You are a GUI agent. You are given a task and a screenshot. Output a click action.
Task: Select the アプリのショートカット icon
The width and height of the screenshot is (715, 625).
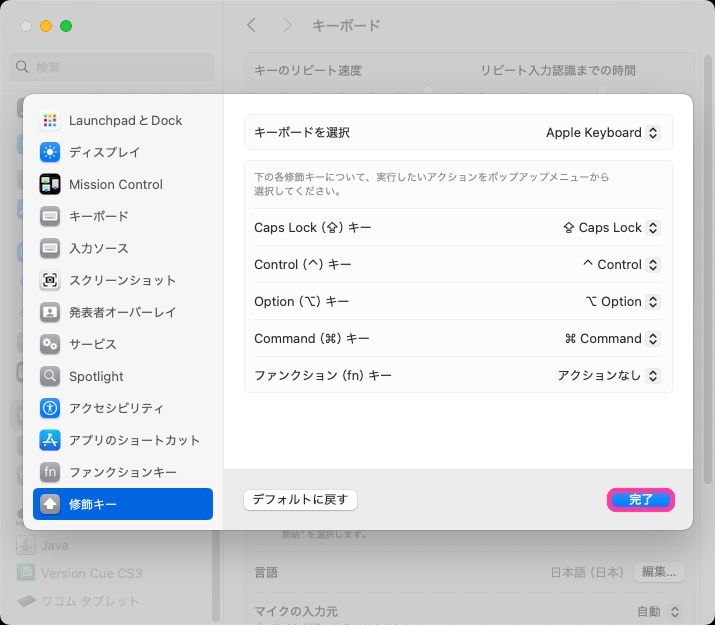pyautogui.click(x=50, y=441)
